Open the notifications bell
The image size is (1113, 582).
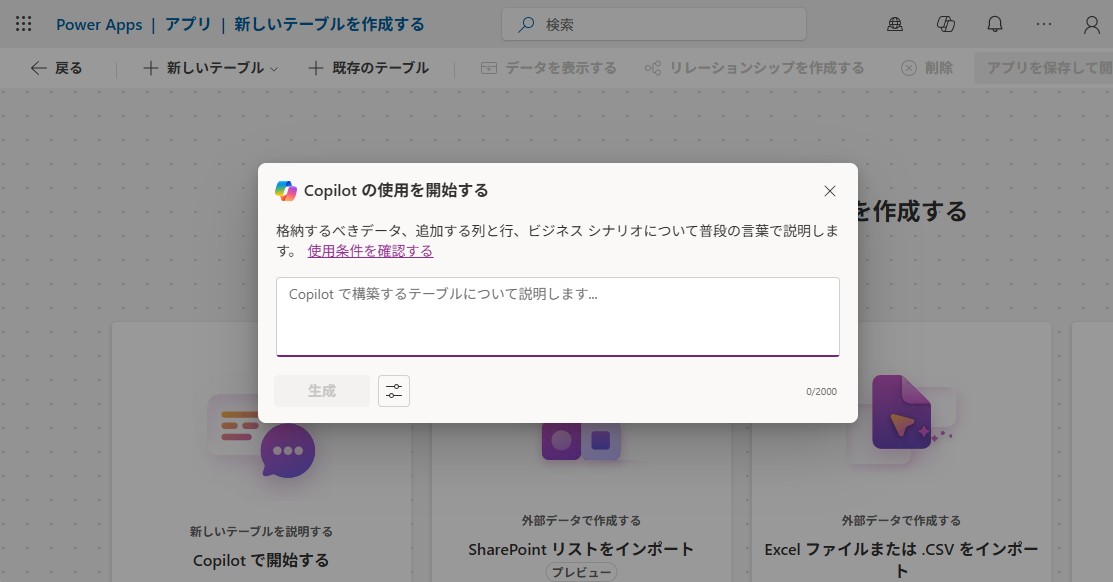tap(995, 24)
